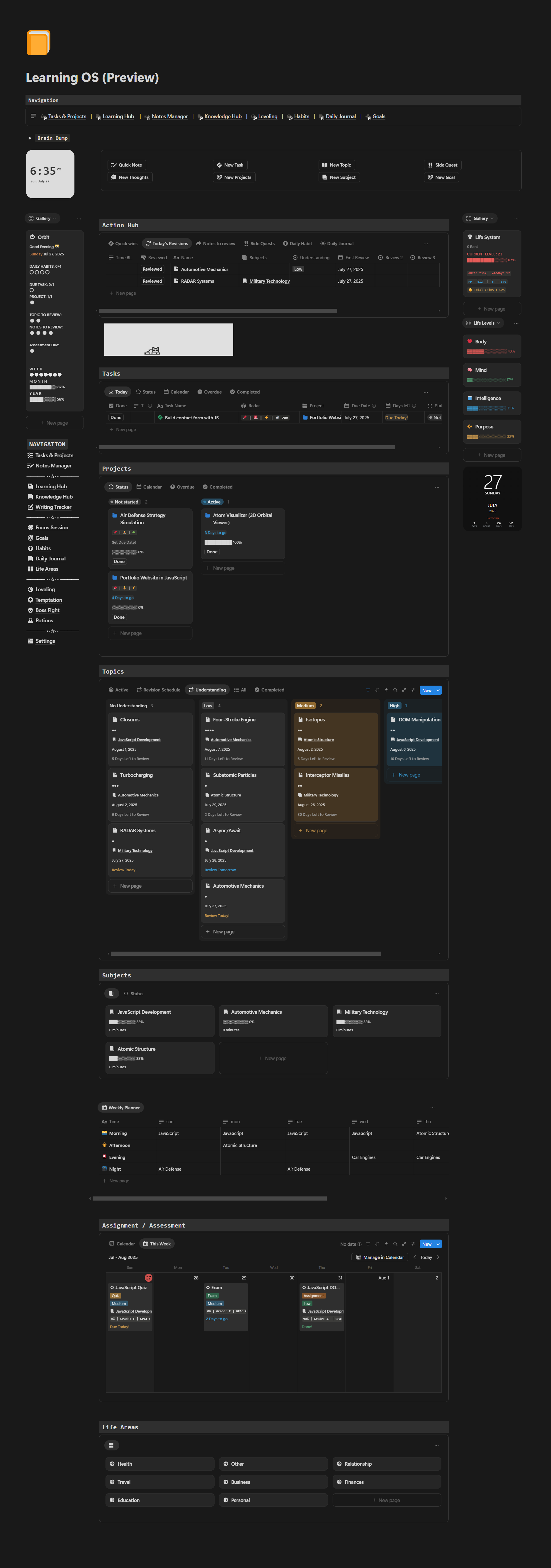Click the gallery grid icon in Subjects
The image size is (551, 1568).
(x=111, y=994)
